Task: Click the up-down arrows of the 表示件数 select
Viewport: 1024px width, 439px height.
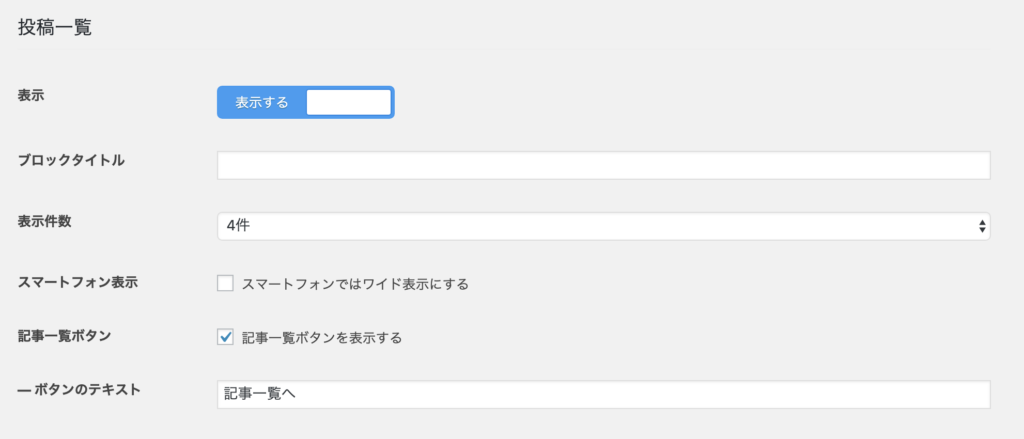Action: (982, 226)
